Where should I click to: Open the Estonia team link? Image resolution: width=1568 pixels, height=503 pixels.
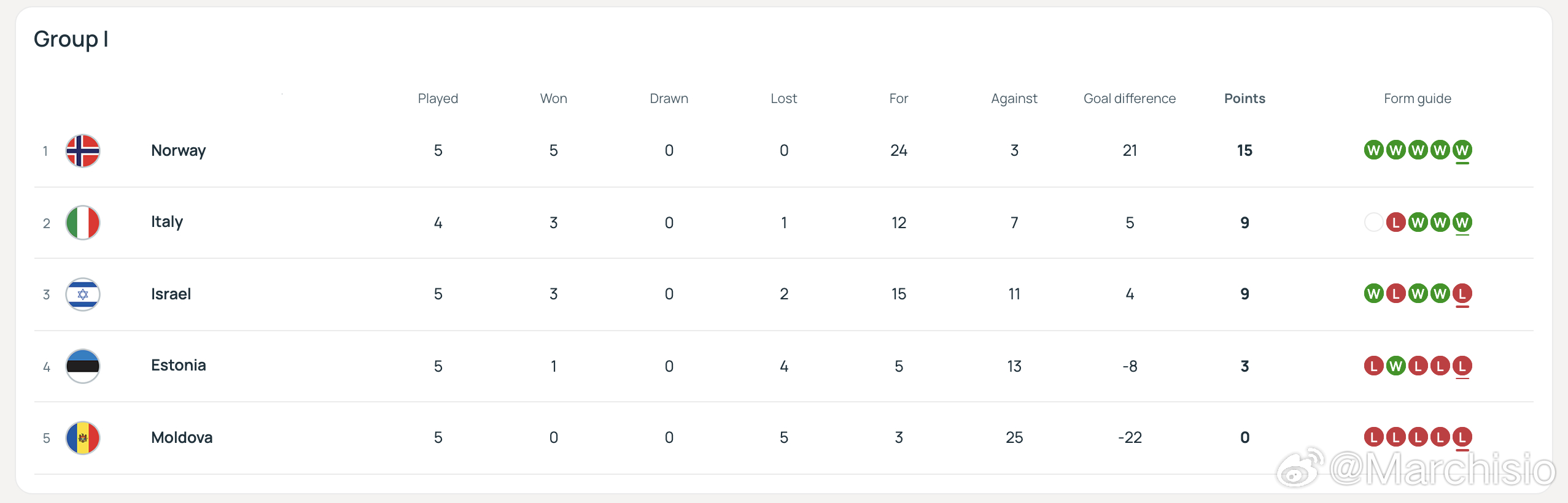click(179, 366)
